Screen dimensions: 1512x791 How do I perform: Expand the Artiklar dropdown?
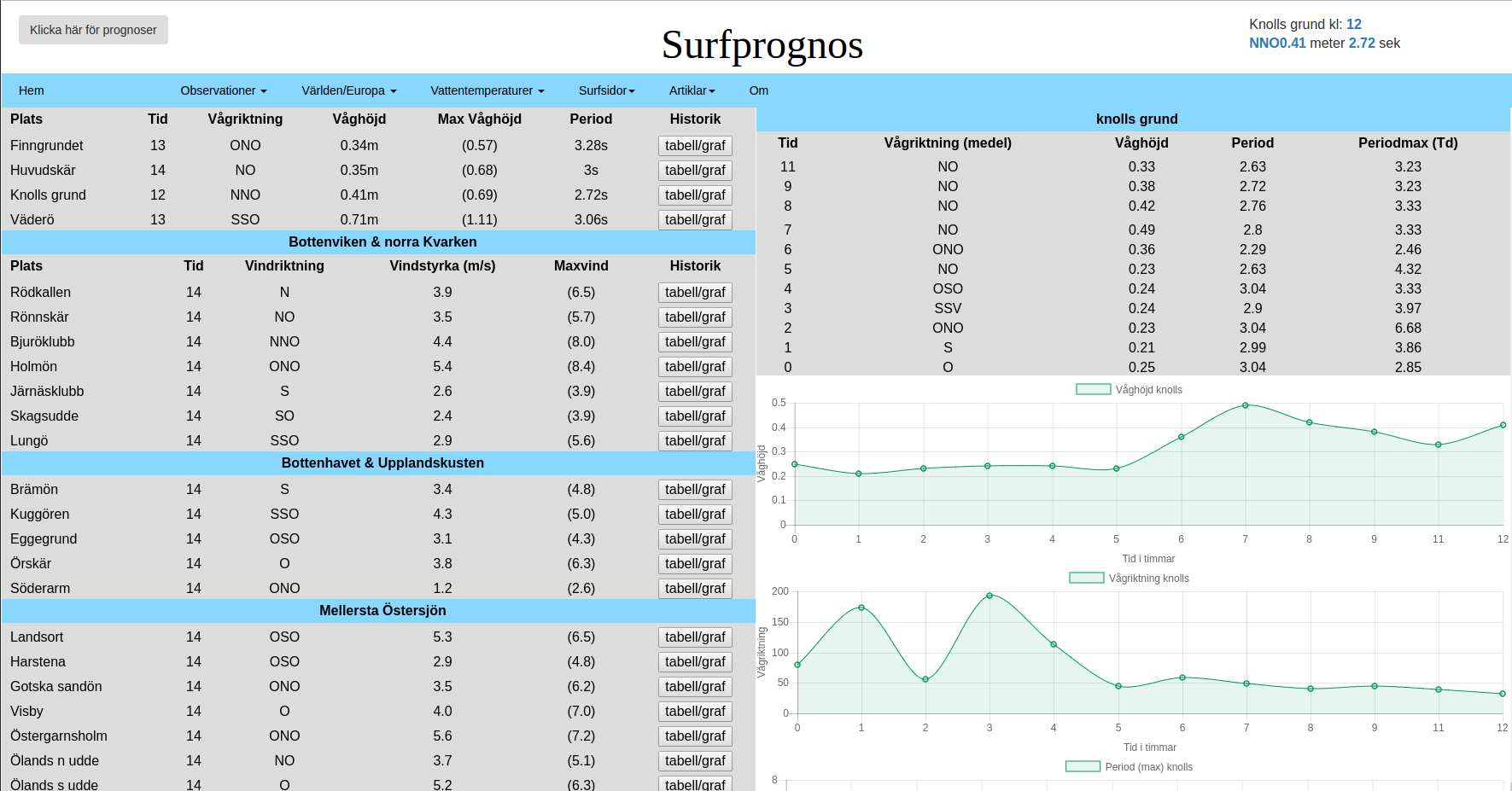tap(692, 90)
